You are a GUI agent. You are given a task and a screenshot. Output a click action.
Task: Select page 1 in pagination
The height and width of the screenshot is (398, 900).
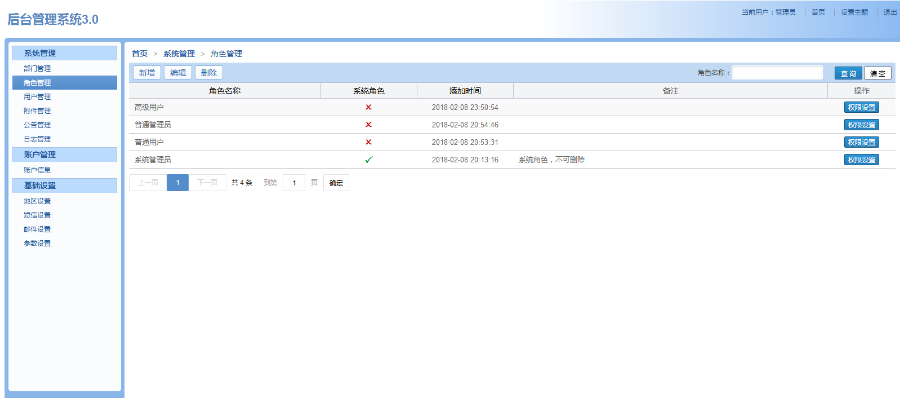(x=178, y=183)
